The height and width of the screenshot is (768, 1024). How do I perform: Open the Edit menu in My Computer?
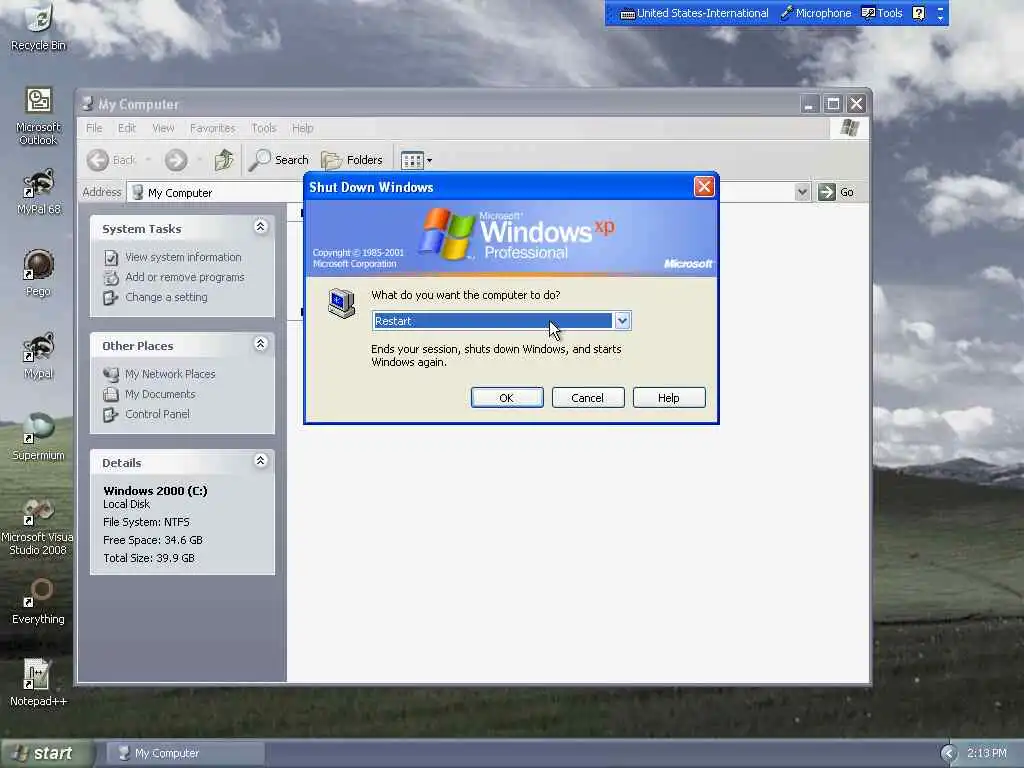(127, 128)
